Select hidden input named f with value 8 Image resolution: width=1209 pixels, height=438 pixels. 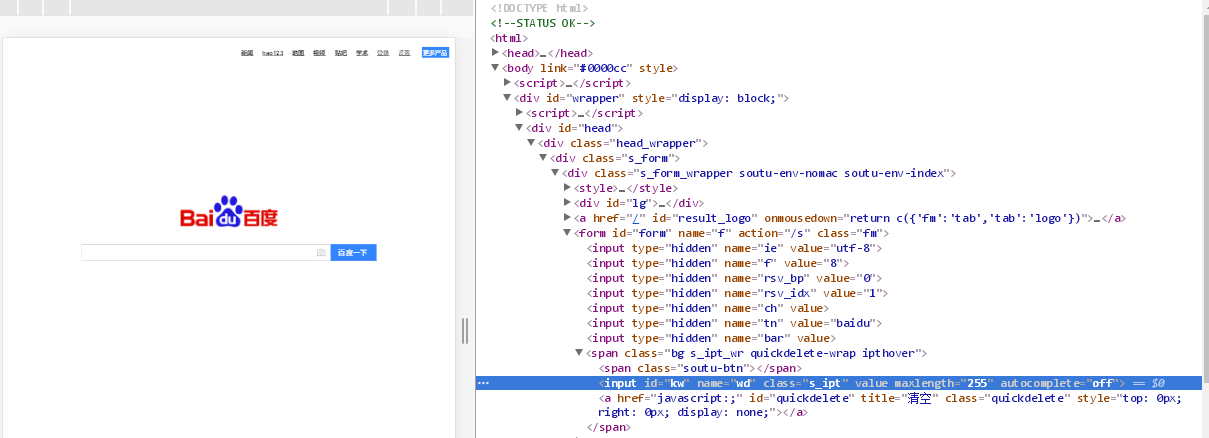pyautogui.click(x=719, y=263)
